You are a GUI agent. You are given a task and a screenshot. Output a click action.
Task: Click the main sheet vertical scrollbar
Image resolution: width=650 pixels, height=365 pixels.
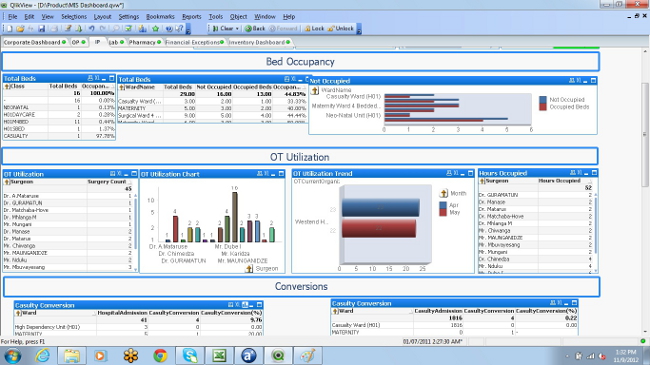click(645, 135)
